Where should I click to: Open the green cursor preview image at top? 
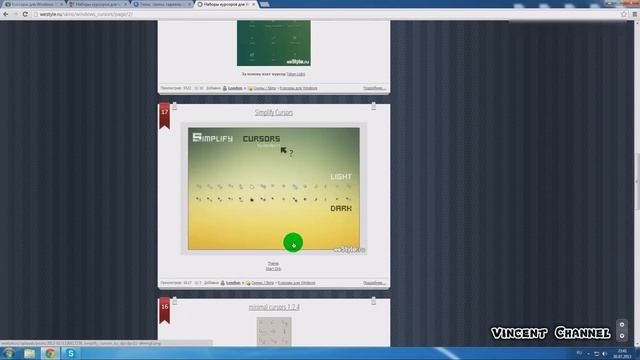click(x=274, y=43)
